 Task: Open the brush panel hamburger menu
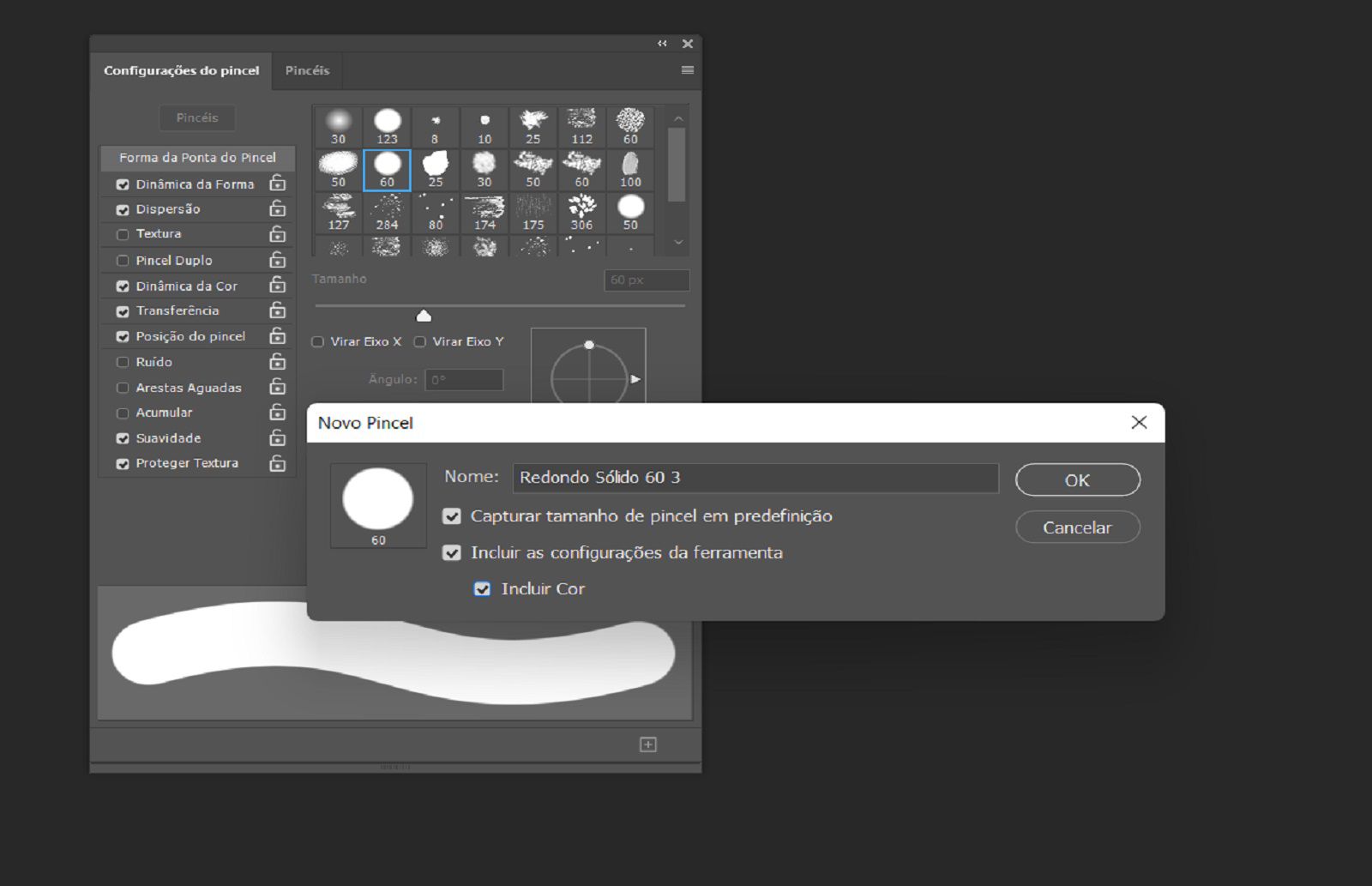(x=688, y=70)
